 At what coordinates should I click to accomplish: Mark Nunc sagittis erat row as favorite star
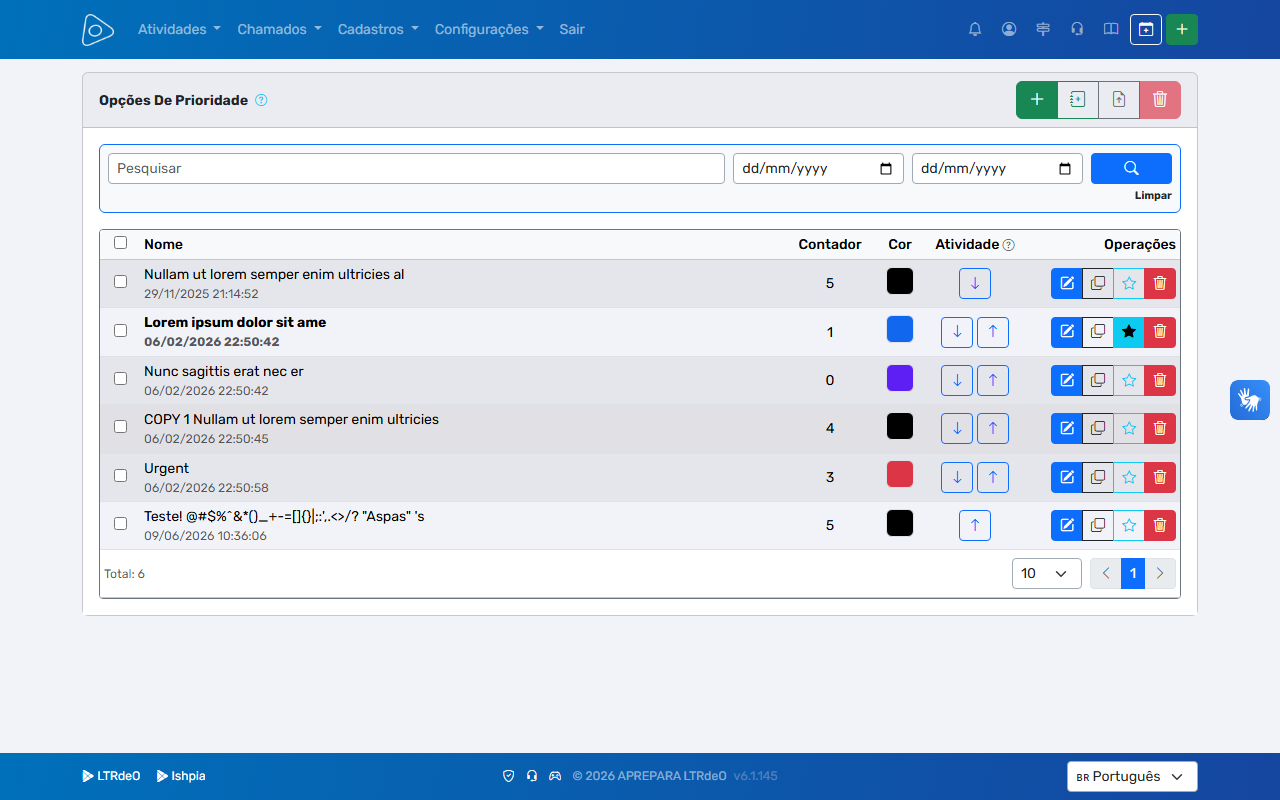tap(1129, 380)
